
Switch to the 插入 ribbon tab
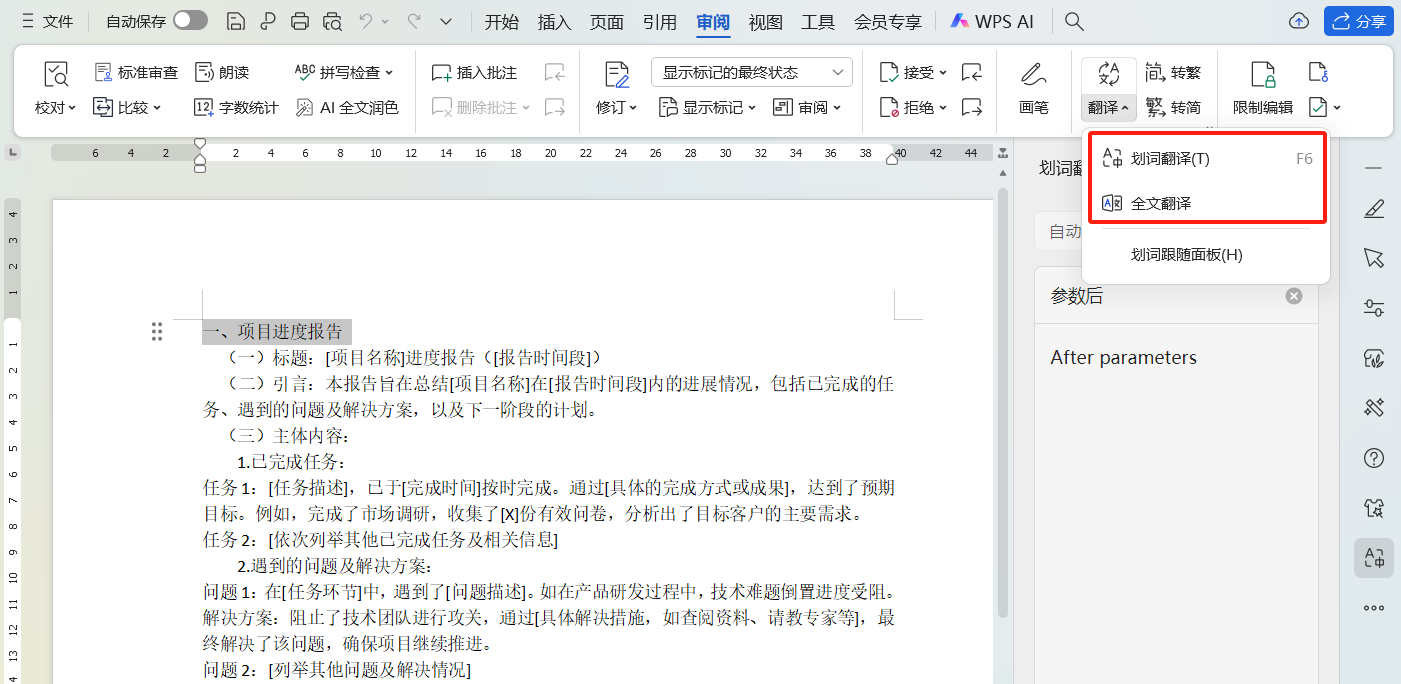pyautogui.click(x=554, y=21)
